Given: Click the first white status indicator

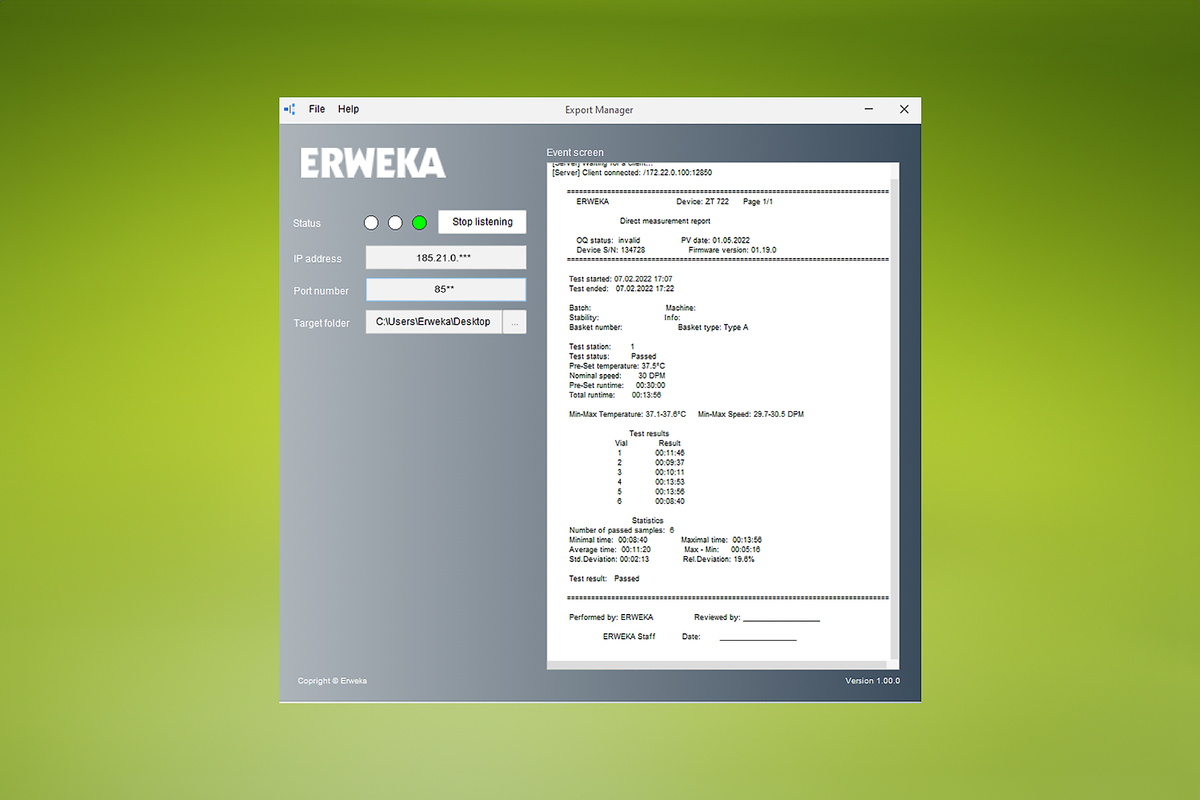Looking at the screenshot, I should 371,223.
